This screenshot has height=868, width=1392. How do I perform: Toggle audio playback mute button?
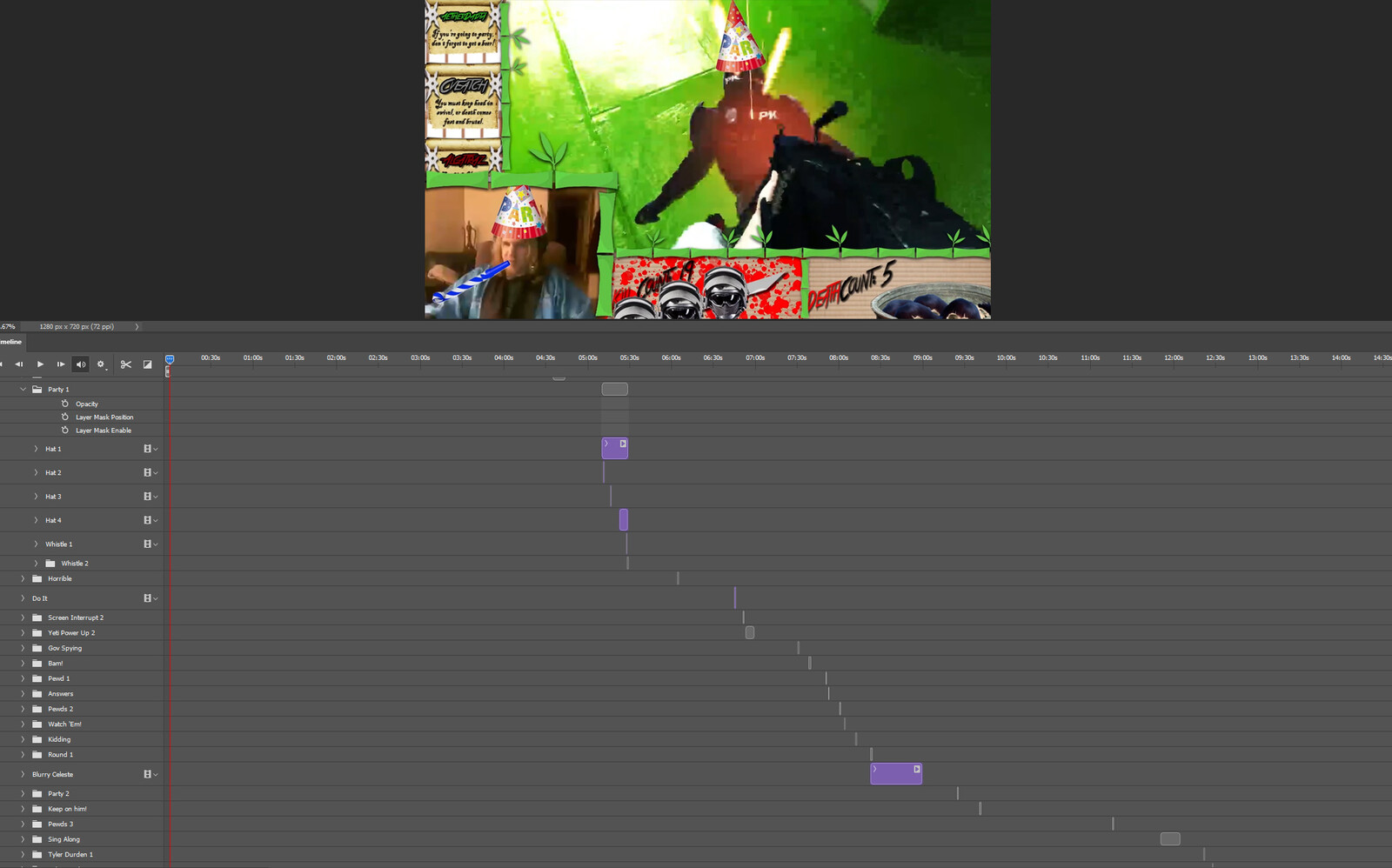pyautogui.click(x=80, y=364)
